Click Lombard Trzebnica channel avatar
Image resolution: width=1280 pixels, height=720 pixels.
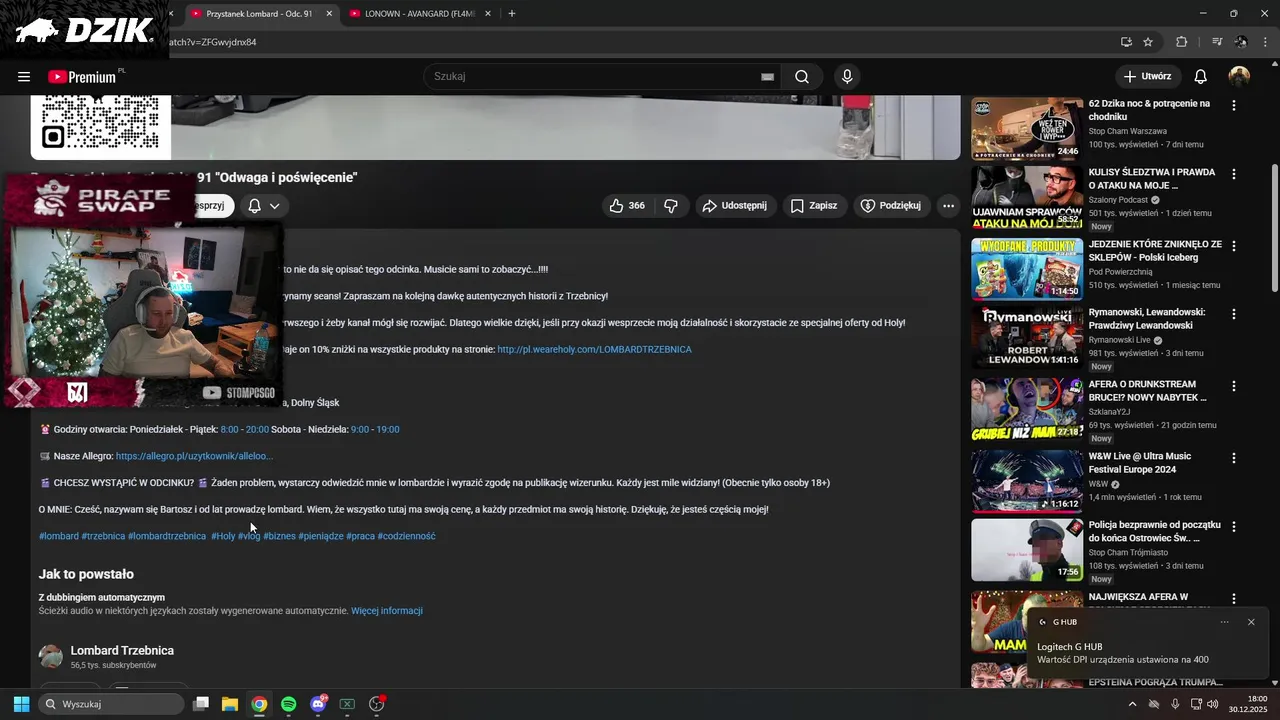(x=50, y=656)
